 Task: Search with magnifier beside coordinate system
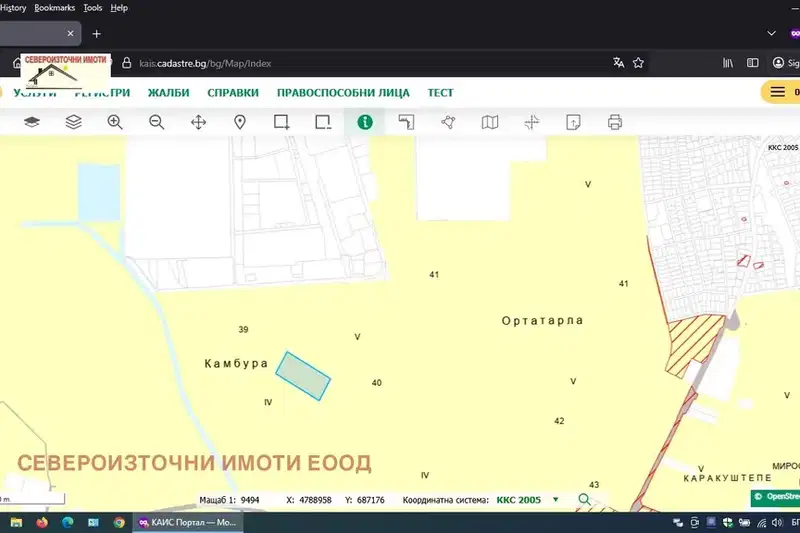click(584, 499)
